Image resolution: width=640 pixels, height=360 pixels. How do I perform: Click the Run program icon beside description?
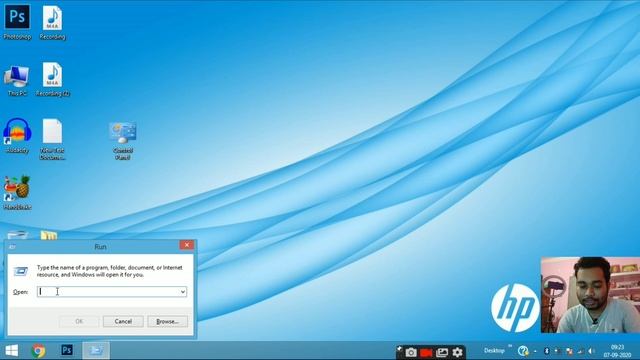[x=20, y=271]
